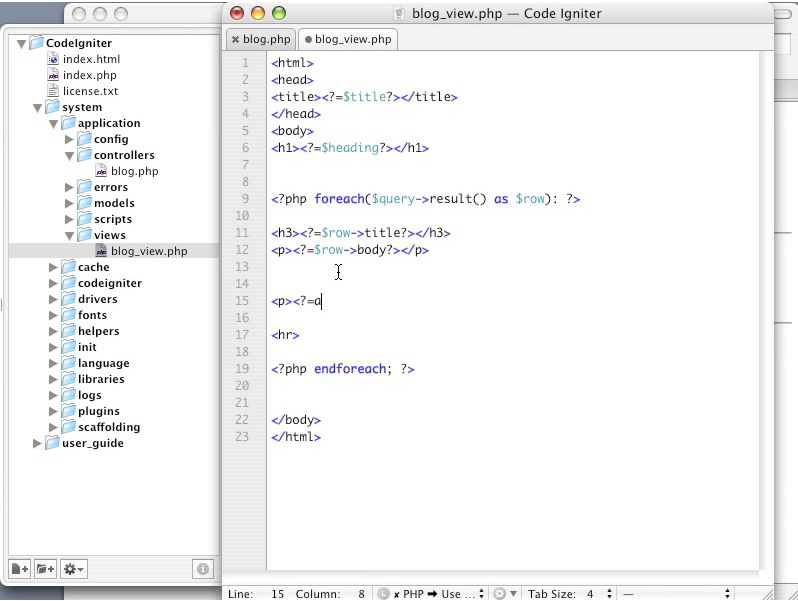Click the </html> closing tag on line 23
The width and height of the screenshot is (798, 601).
pyautogui.click(x=296, y=437)
